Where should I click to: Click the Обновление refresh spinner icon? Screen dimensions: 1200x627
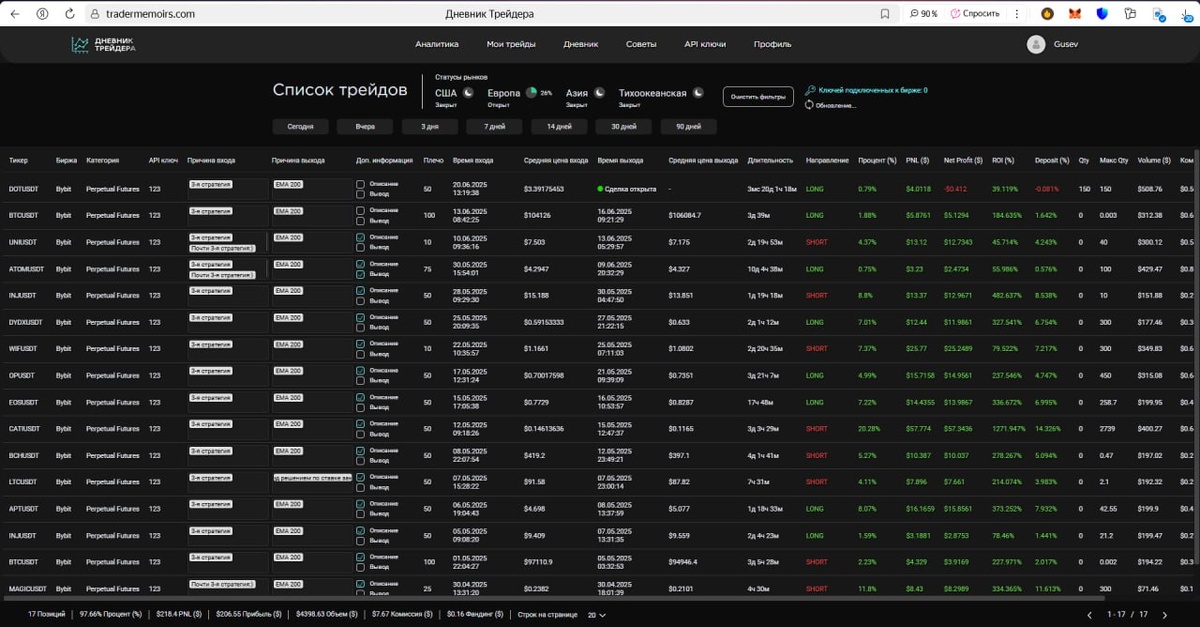[x=809, y=105]
